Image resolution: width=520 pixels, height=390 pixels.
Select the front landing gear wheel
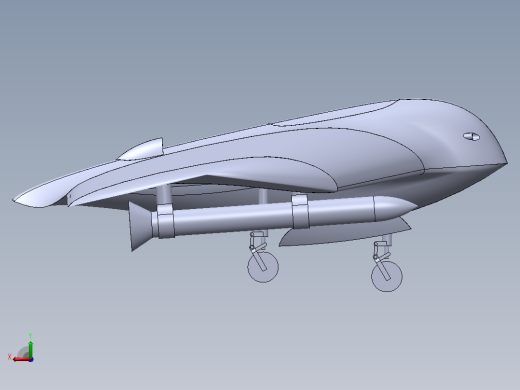[x=387, y=277]
